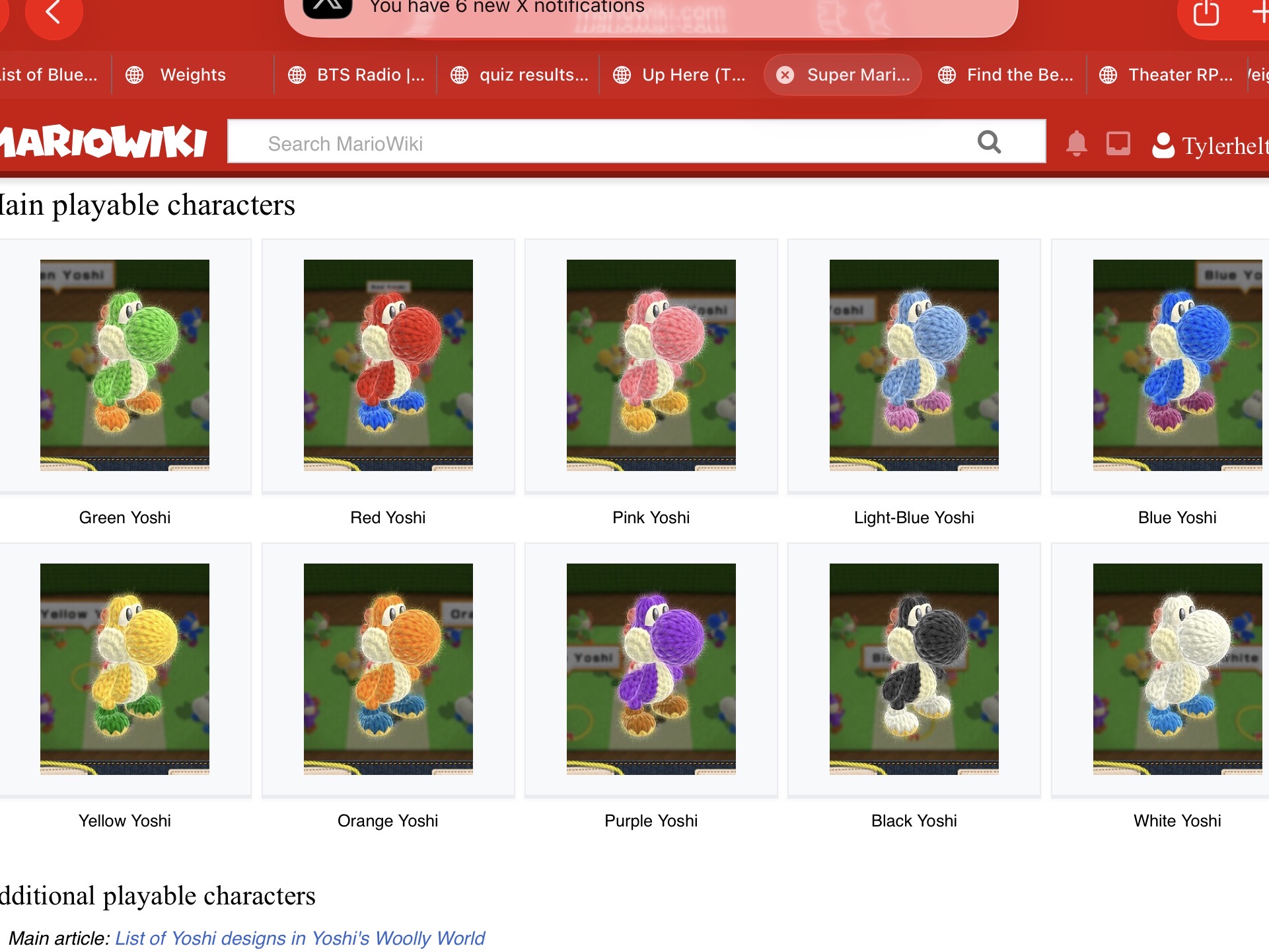Switch to the Weights tab
The width and height of the screenshot is (1269, 952).
[x=192, y=75]
